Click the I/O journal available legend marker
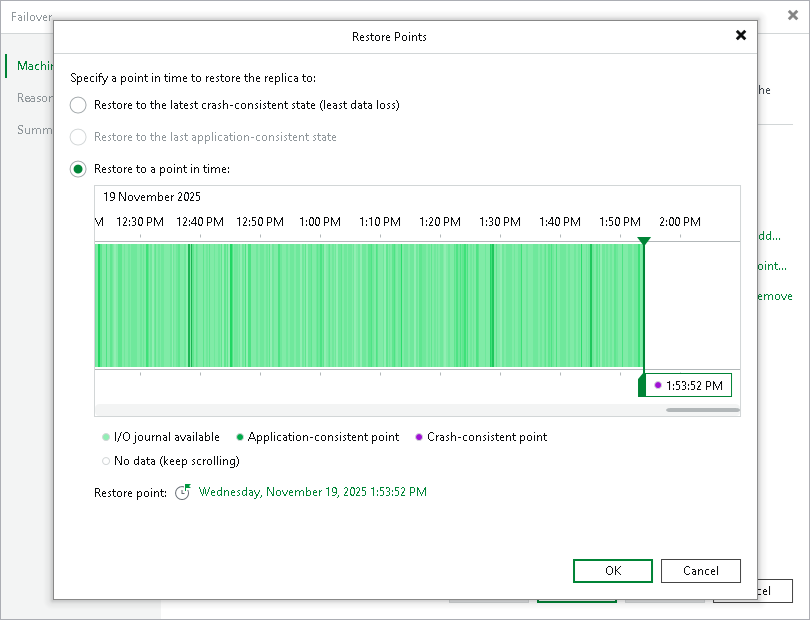 103,437
